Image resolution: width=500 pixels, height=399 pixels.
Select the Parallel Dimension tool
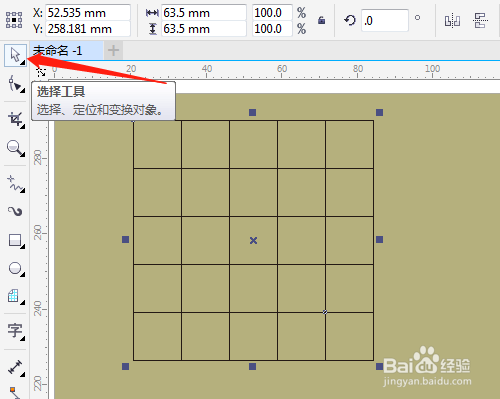click(x=15, y=367)
